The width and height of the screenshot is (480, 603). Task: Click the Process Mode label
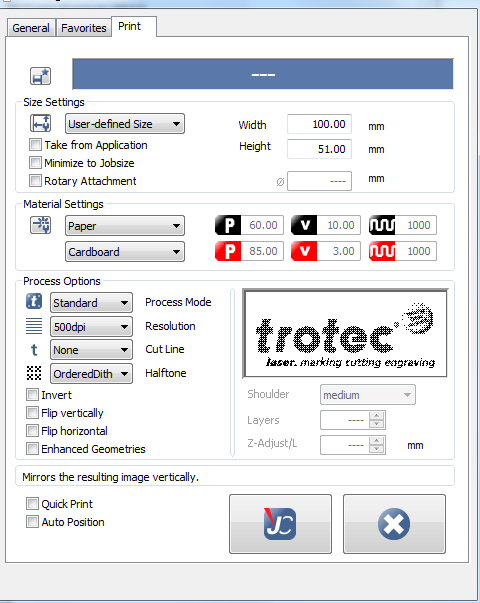coord(178,302)
